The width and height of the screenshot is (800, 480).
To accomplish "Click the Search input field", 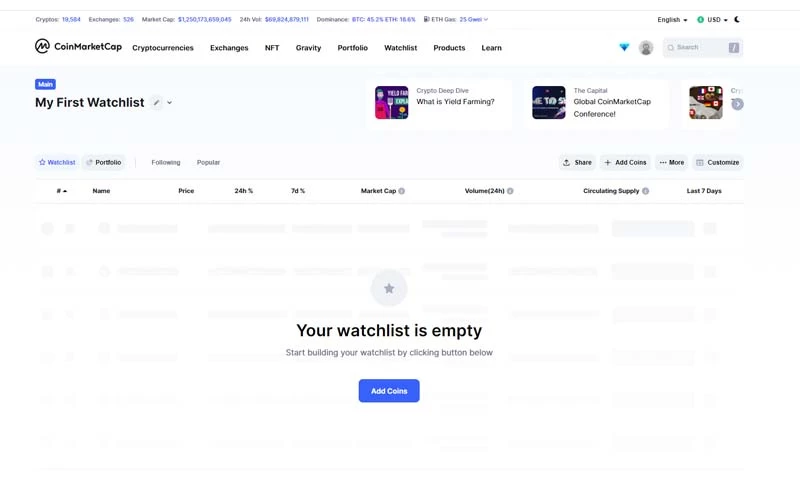I will (700, 48).
